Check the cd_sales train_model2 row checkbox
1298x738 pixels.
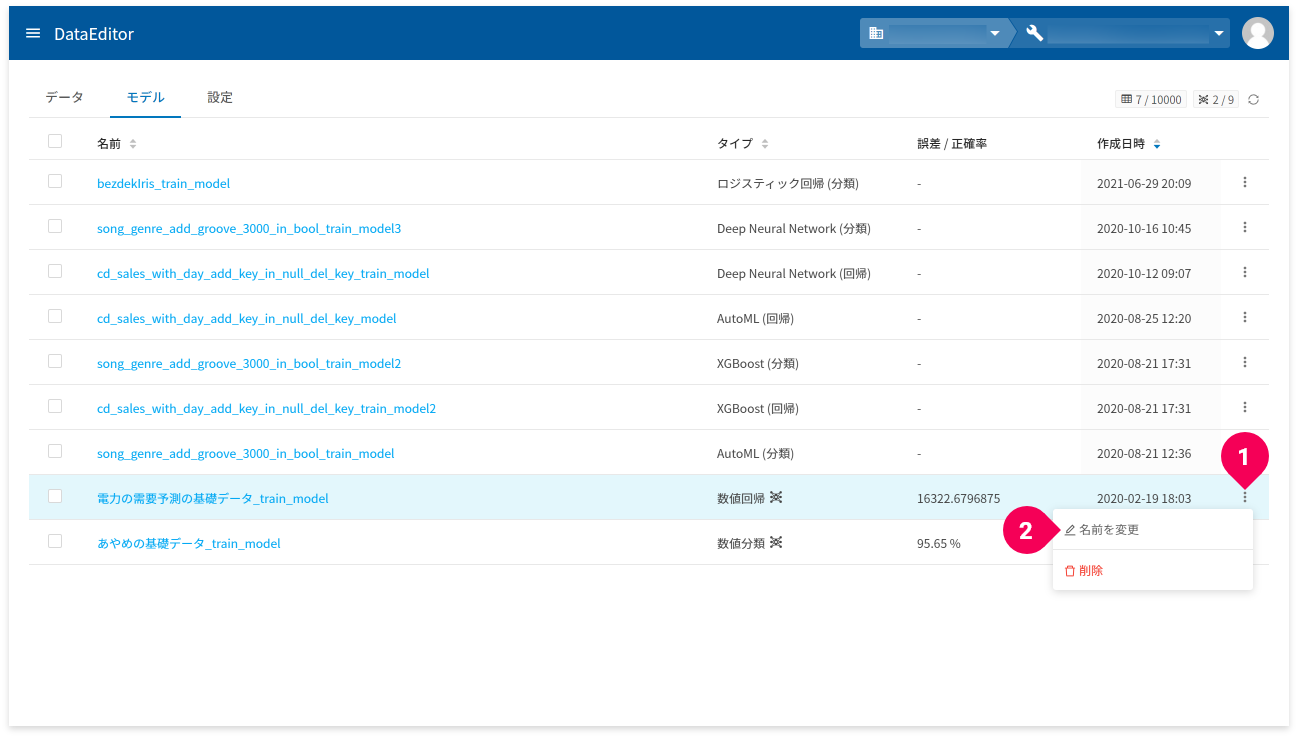coord(55,406)
